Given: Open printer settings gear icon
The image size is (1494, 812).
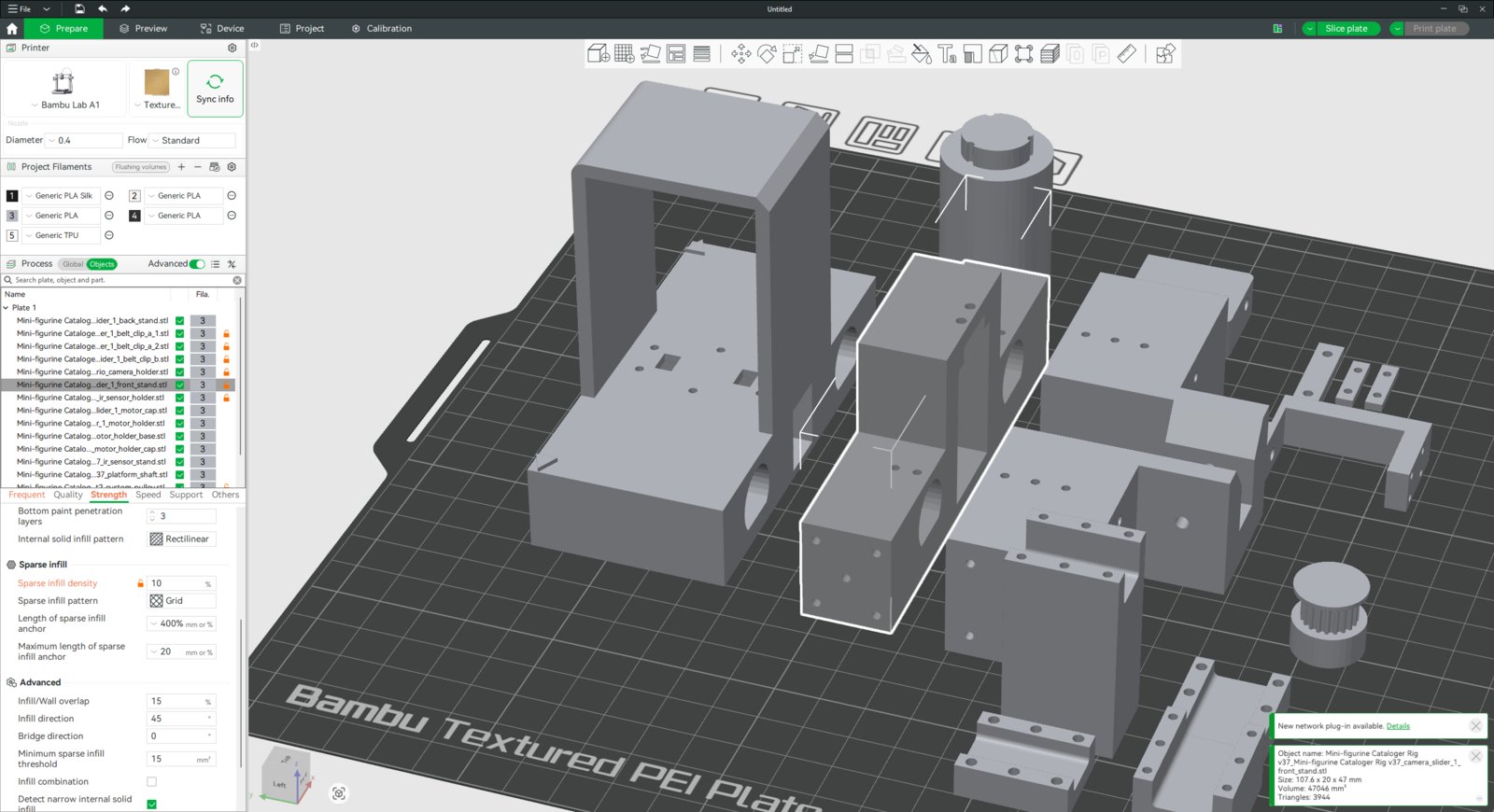Looking at the screenshot, I should [x=233, y=48].
